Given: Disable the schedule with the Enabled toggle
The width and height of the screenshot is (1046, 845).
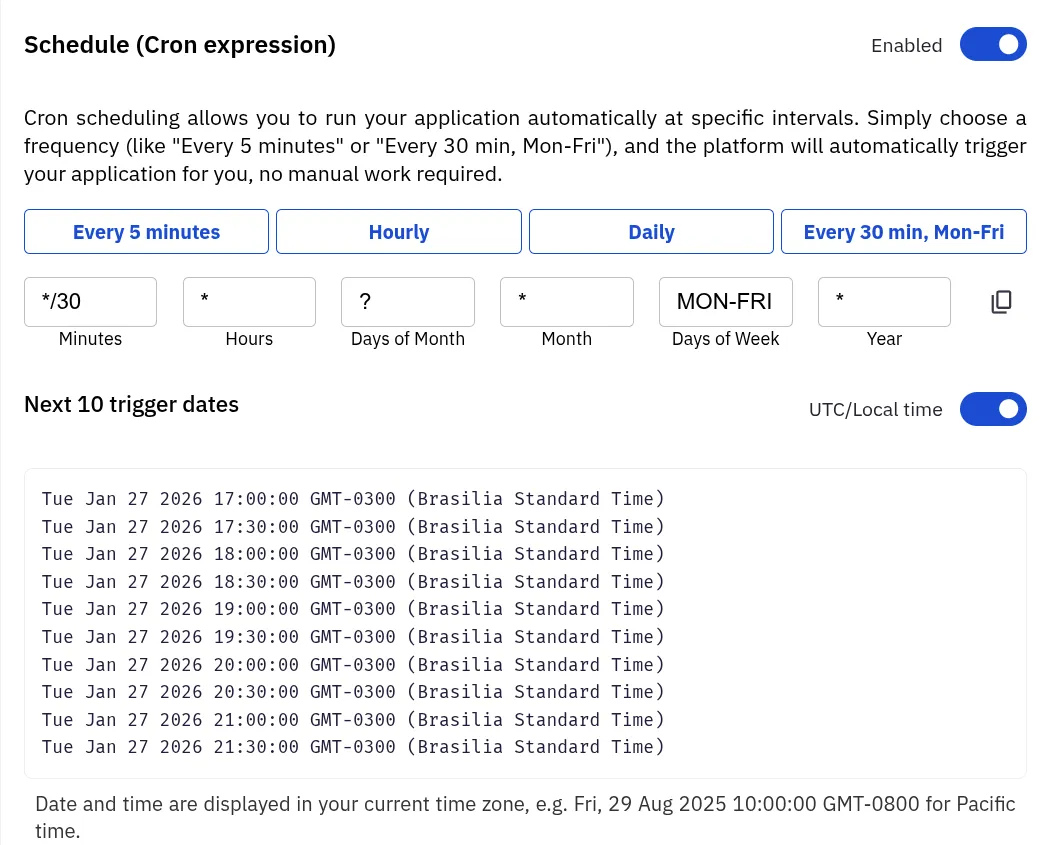Looking at the screenshot, I should (x=993, y=44).
